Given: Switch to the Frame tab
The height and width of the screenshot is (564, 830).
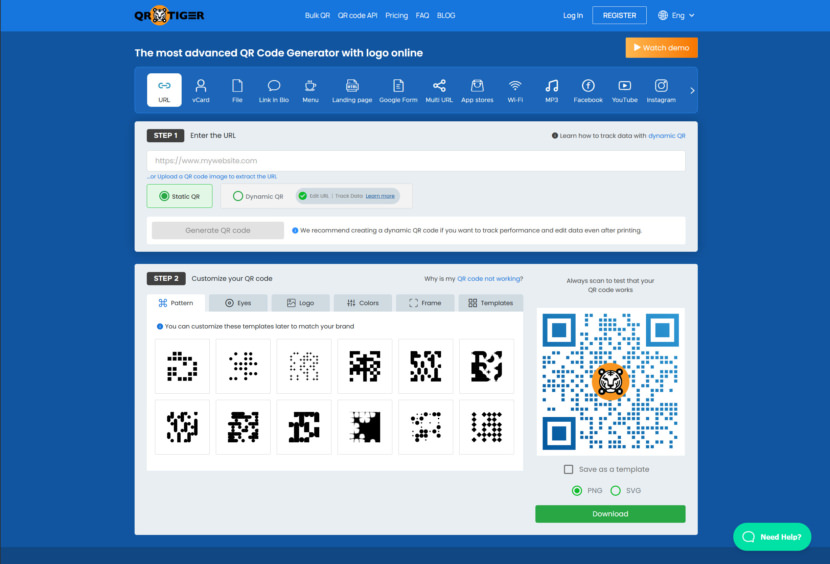Looking at the screenshot, I should [x=425, y=303].
